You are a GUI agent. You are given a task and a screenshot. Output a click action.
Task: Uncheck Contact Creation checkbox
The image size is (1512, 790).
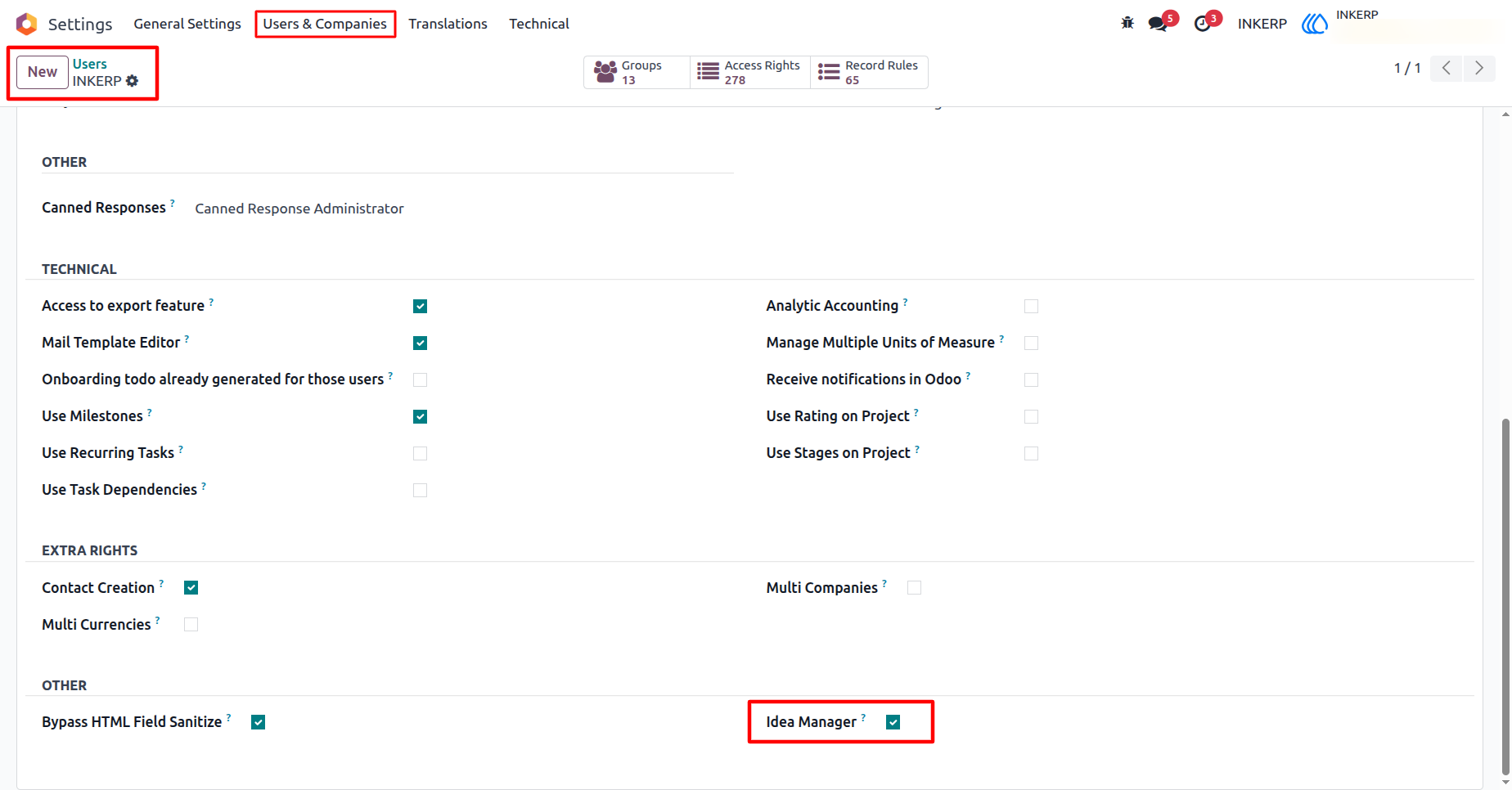pyautogui.click(x=191, y=588)
